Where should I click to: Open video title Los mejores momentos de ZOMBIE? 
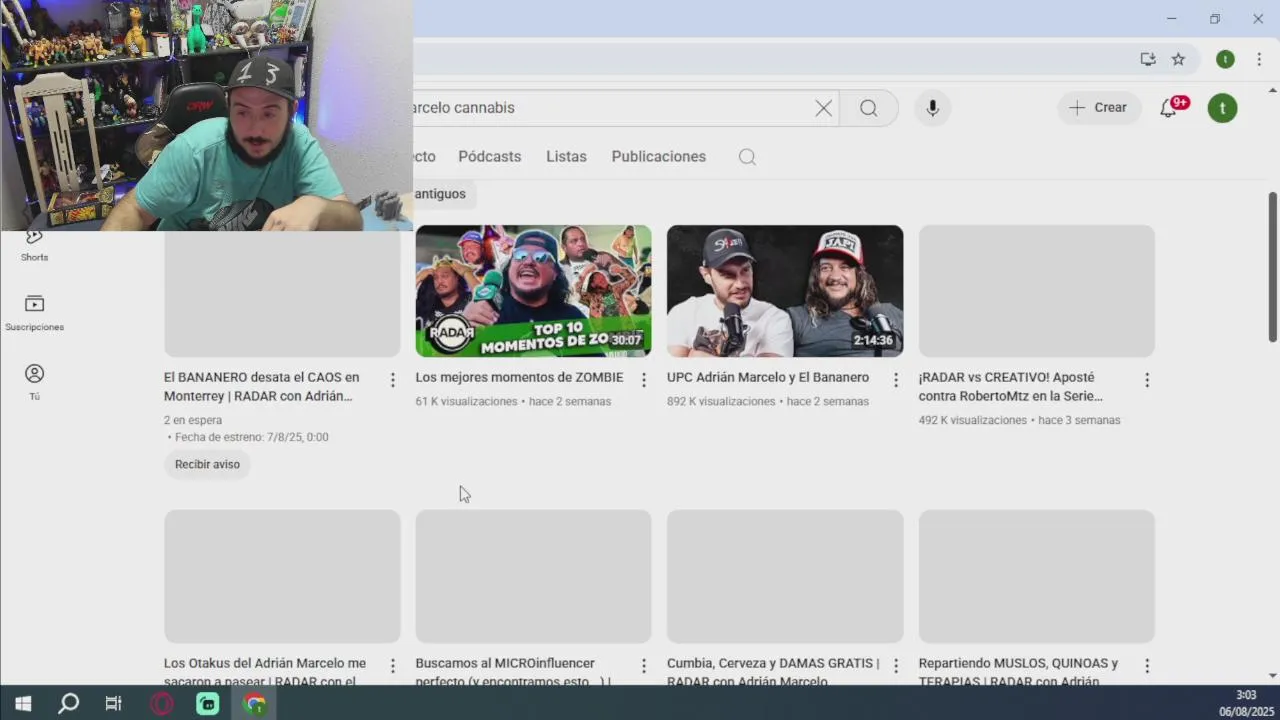tap(519, 378)
